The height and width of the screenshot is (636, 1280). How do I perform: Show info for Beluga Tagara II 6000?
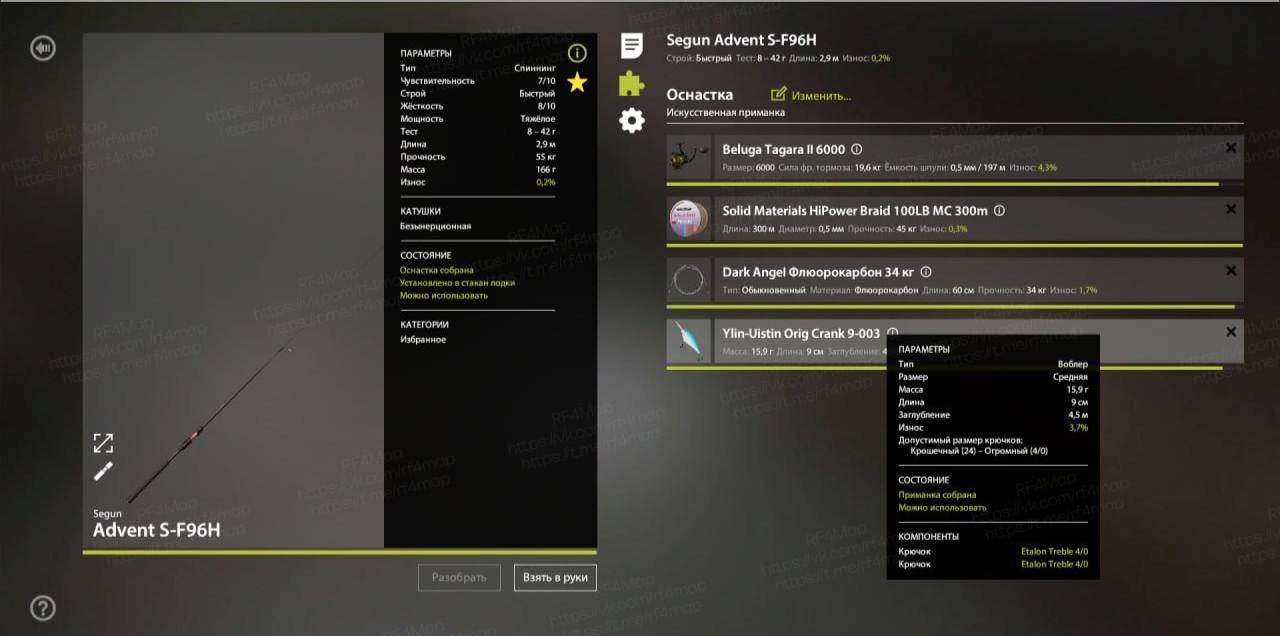[856, 150]
